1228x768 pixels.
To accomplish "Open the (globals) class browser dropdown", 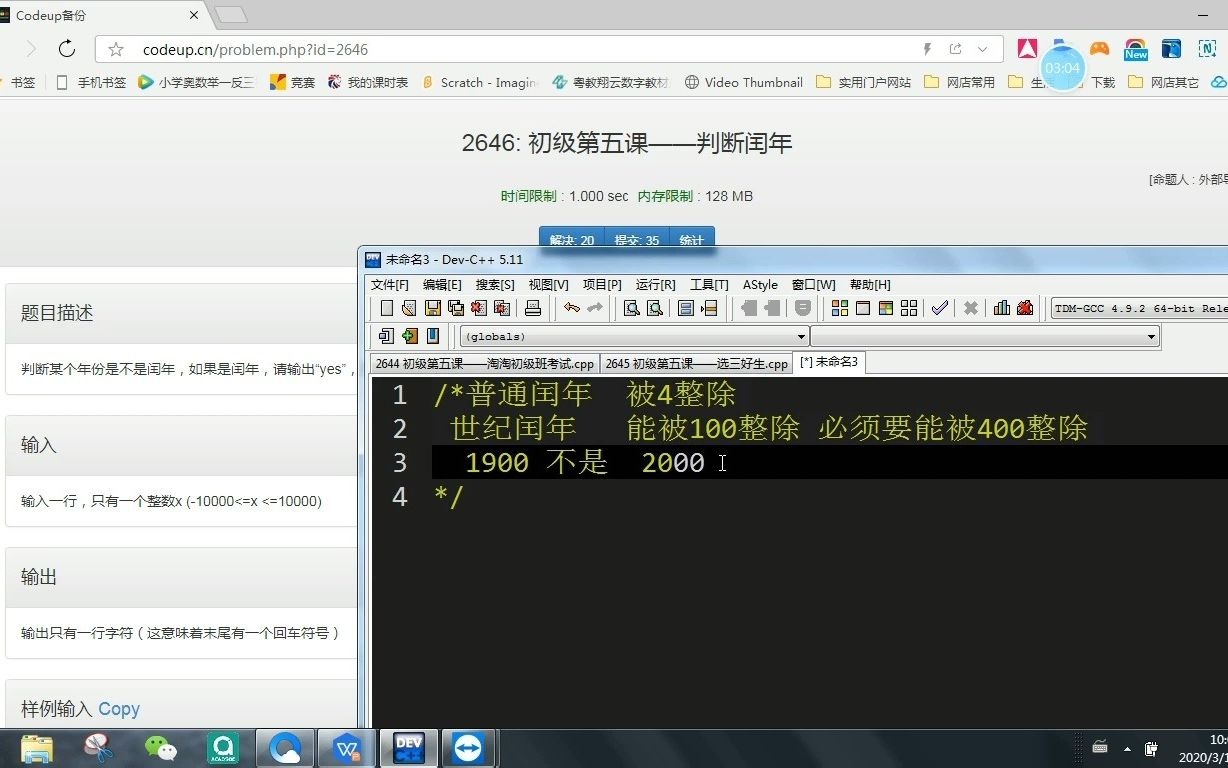I will point(800,336).
